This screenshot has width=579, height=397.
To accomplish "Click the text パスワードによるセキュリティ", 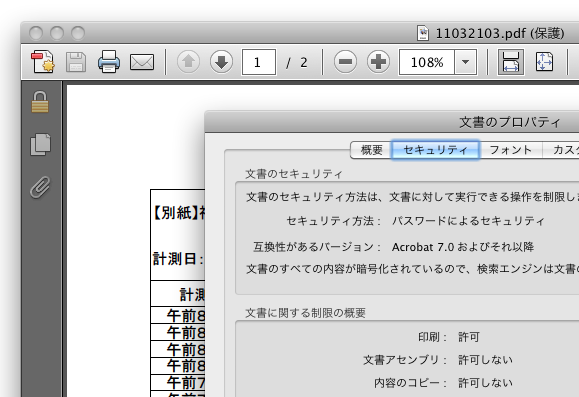I will point(468,221).
